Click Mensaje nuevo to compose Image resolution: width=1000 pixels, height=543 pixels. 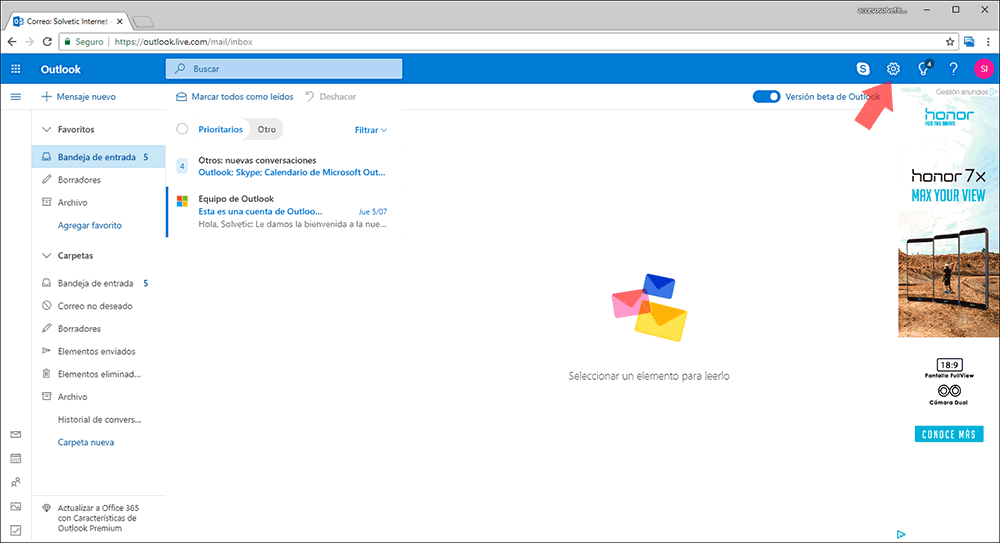78,97
